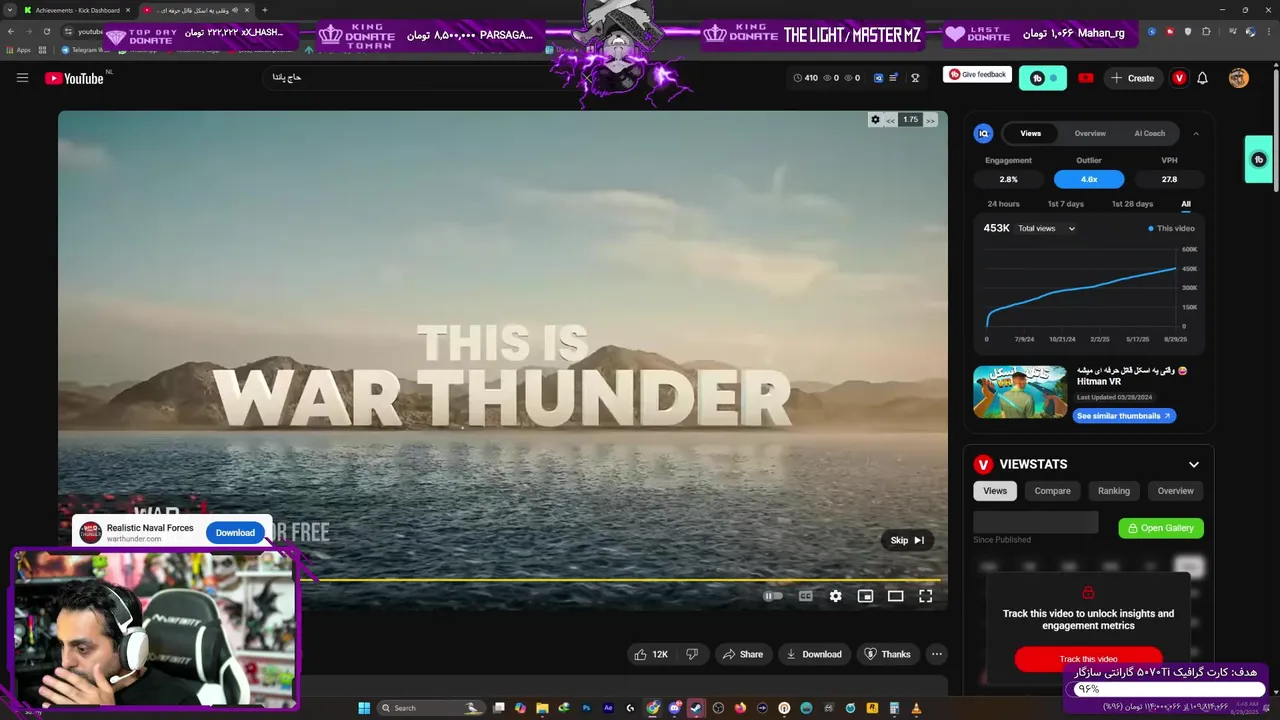Screen dimensions: 1280x720
Task: Open the account avatar menu
Action: [x=1239, y=78]
